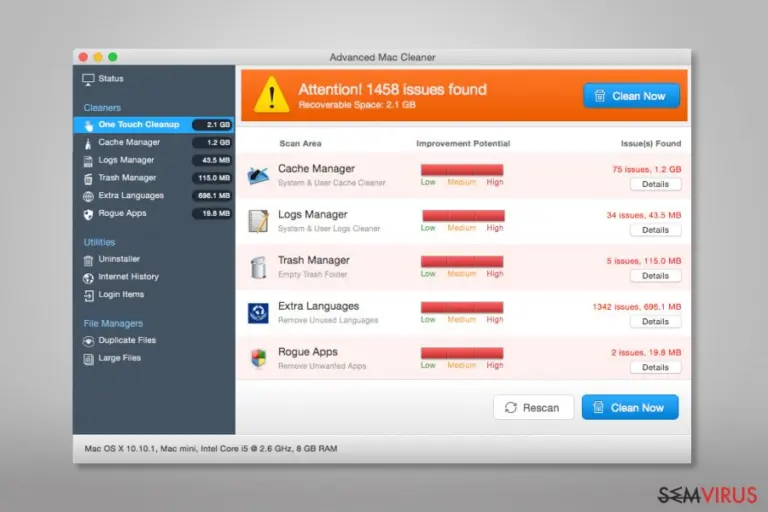This screenshot has height=512, width=768.
Task: Click the Rogue Apps improvement potential bar
Action: tap(462, 353)
